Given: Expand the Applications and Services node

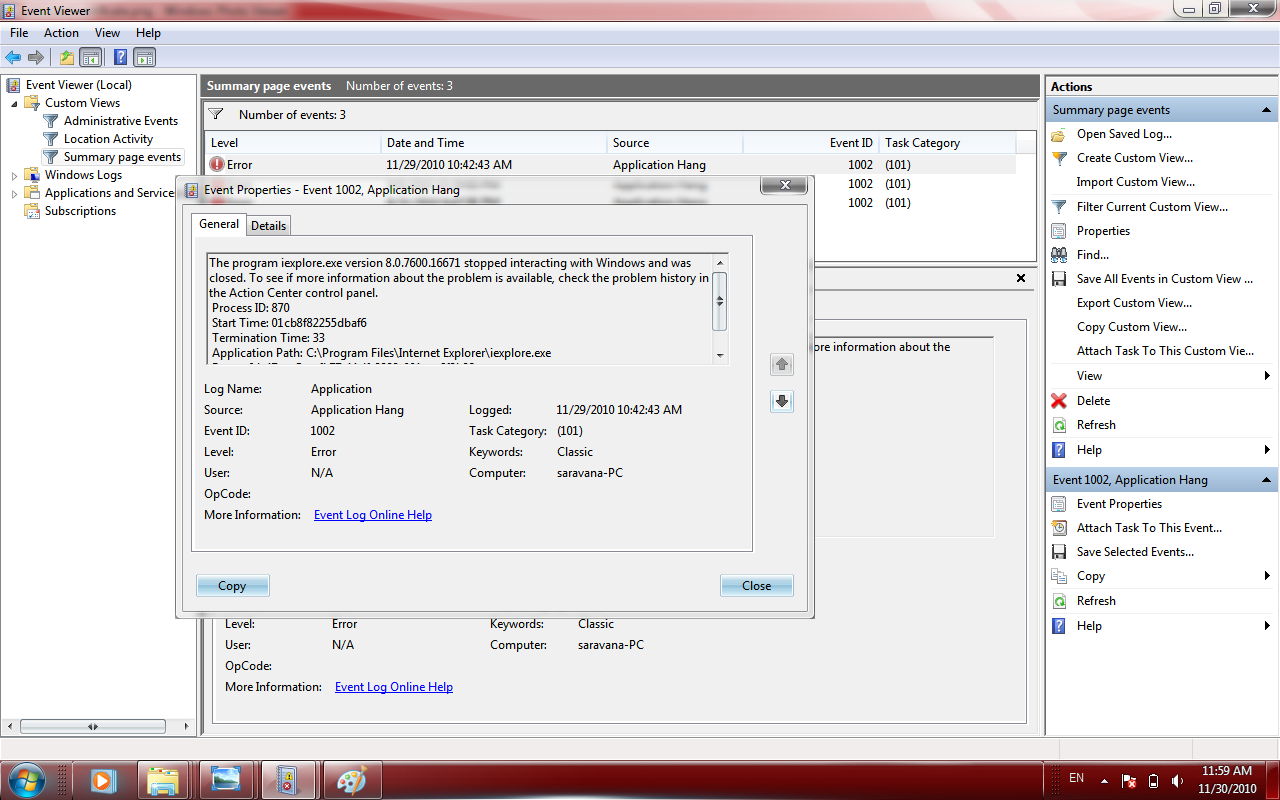Looking at the screenshot, I should [14, 193].
